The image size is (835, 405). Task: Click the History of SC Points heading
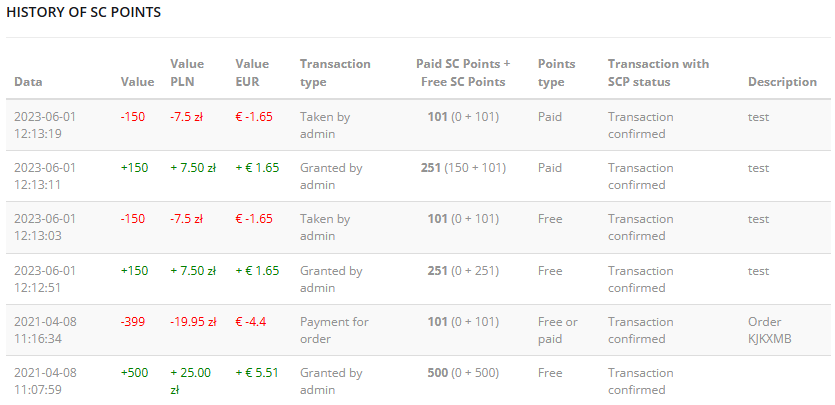tap(84, 13)
